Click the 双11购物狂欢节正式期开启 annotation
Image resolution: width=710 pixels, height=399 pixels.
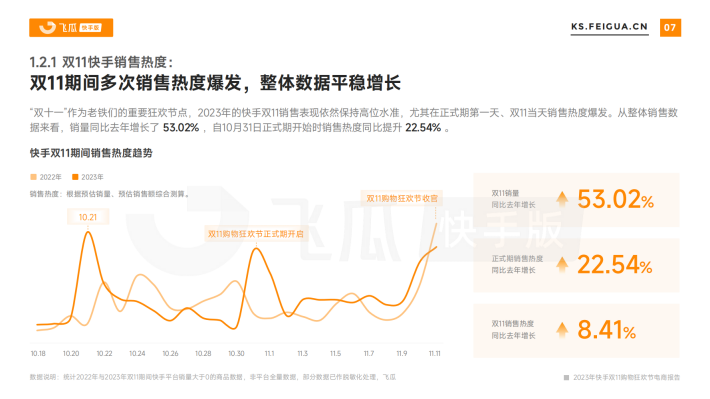click(256, 234)
